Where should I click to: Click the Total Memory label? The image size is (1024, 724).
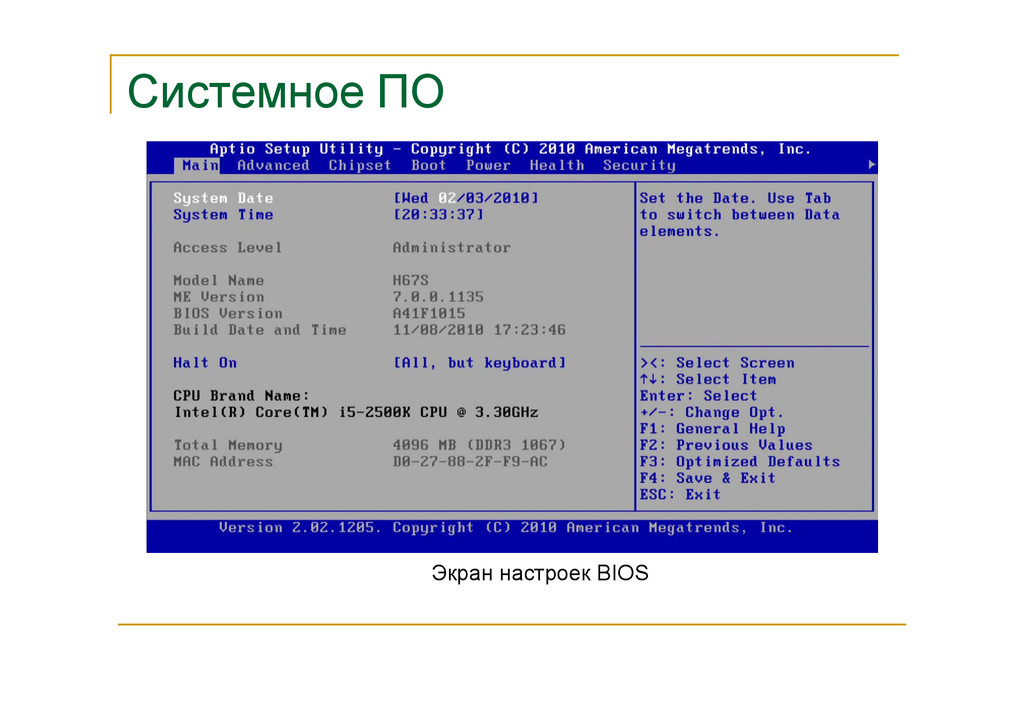coord(228,445)
